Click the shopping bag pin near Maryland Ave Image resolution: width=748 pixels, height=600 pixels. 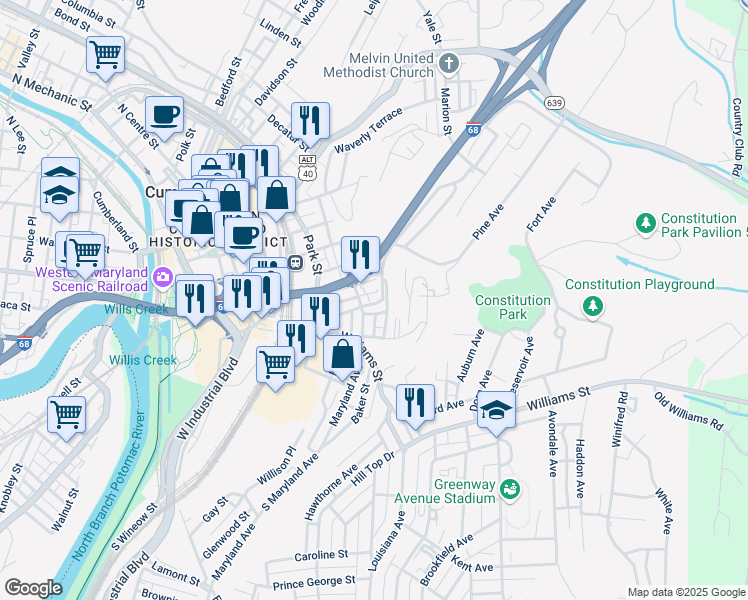342,354
